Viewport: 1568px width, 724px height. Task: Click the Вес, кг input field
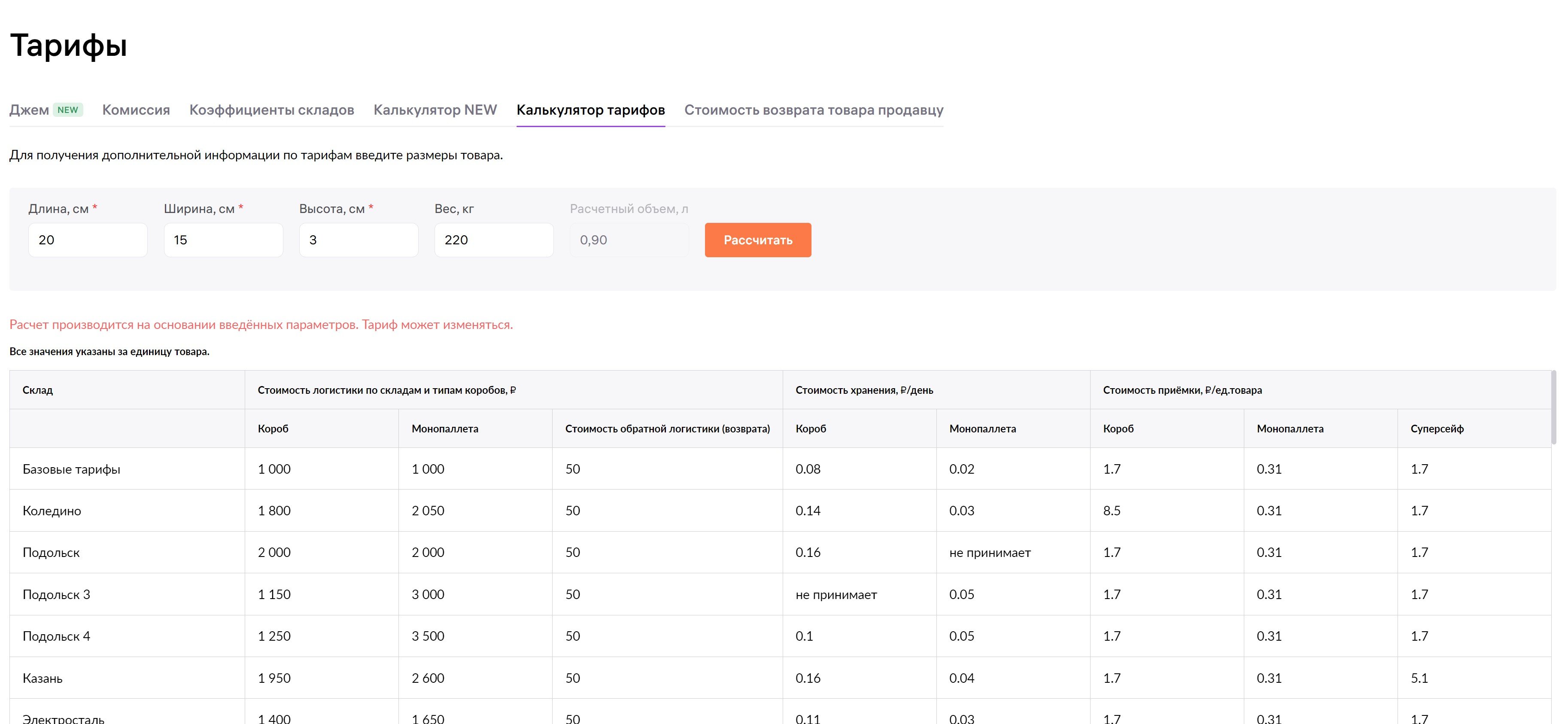tap(493, 240)
